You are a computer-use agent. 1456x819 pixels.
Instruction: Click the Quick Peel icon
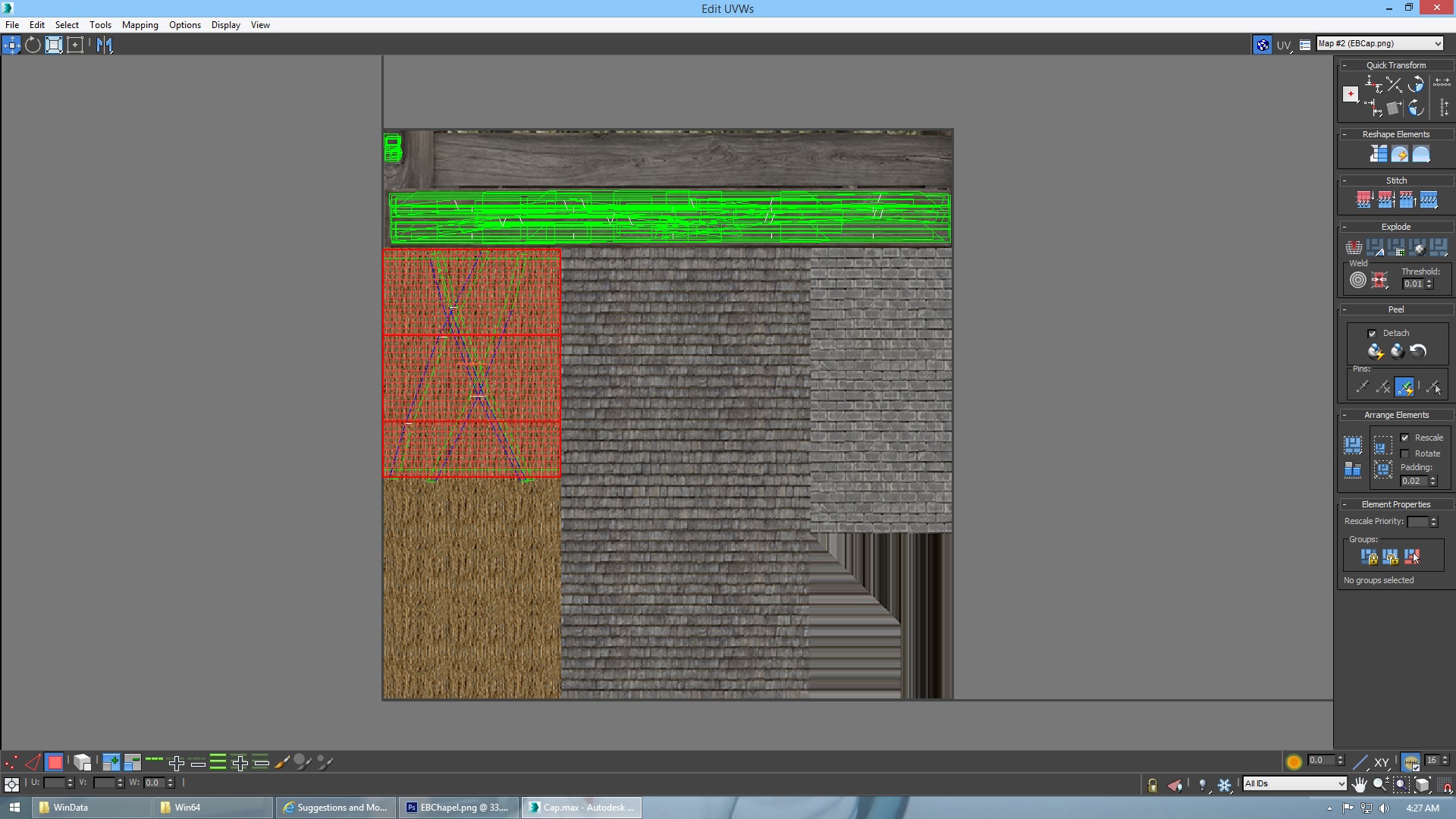click(x=1375, y=351)
